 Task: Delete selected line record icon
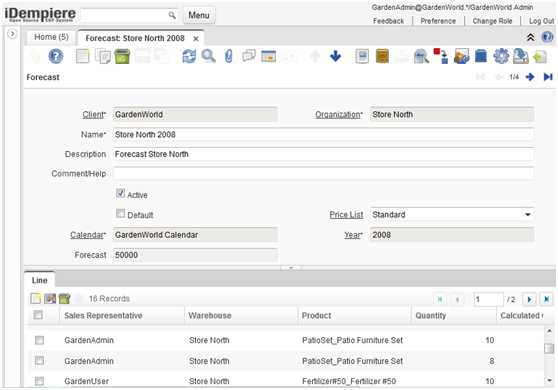64,299
